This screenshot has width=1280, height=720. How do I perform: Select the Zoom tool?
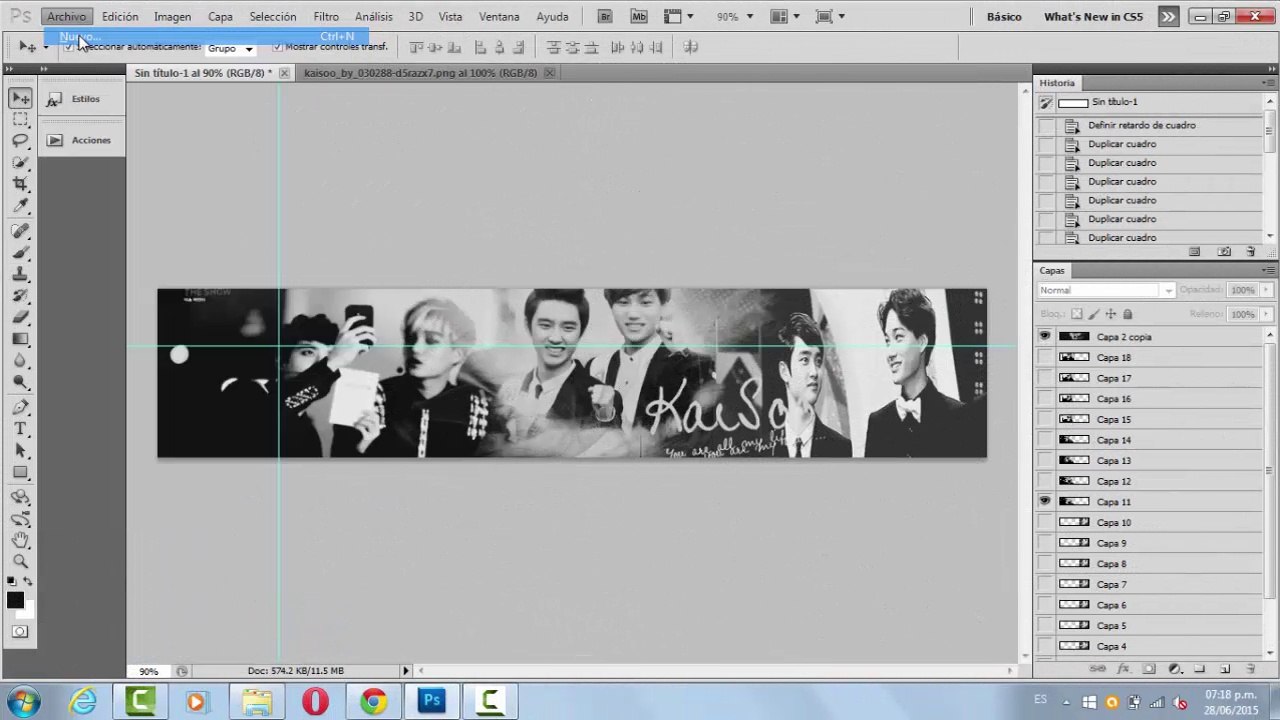tap(20, 562)
